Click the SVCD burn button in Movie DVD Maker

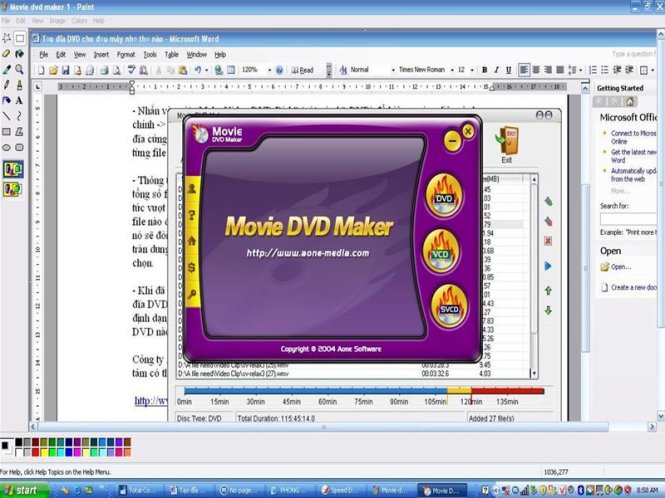click(x=449, y=307)
